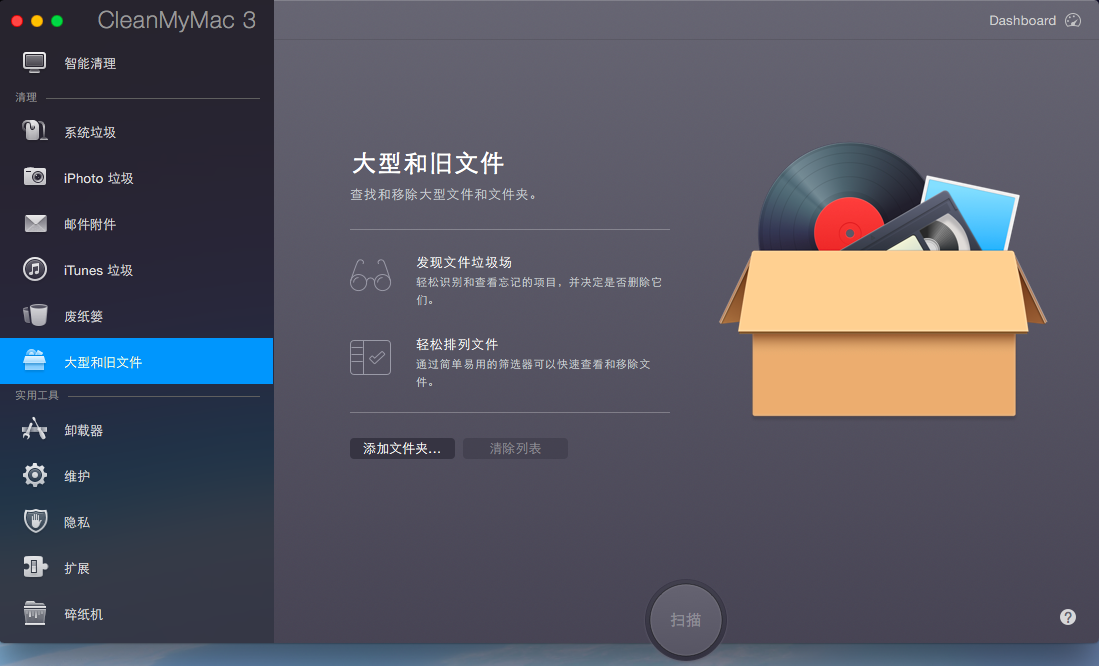Click the 隐私 shield hand icon
Screen dimensions: 1099x666
click(35, 521)
